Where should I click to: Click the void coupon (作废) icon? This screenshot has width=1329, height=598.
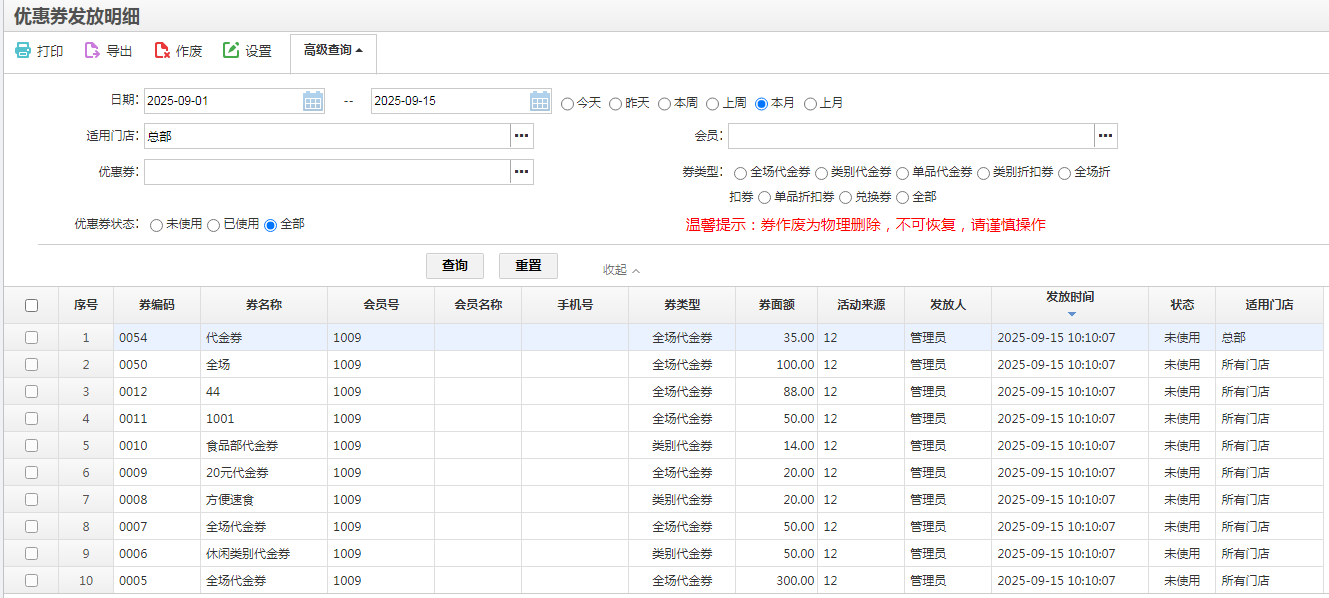(x=162, y=50)
